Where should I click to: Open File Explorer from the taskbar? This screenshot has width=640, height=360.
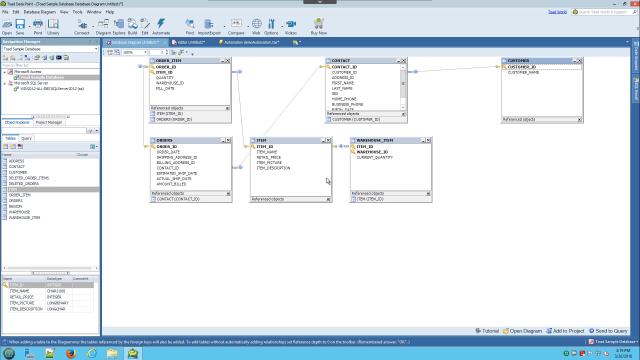[112, 353]
